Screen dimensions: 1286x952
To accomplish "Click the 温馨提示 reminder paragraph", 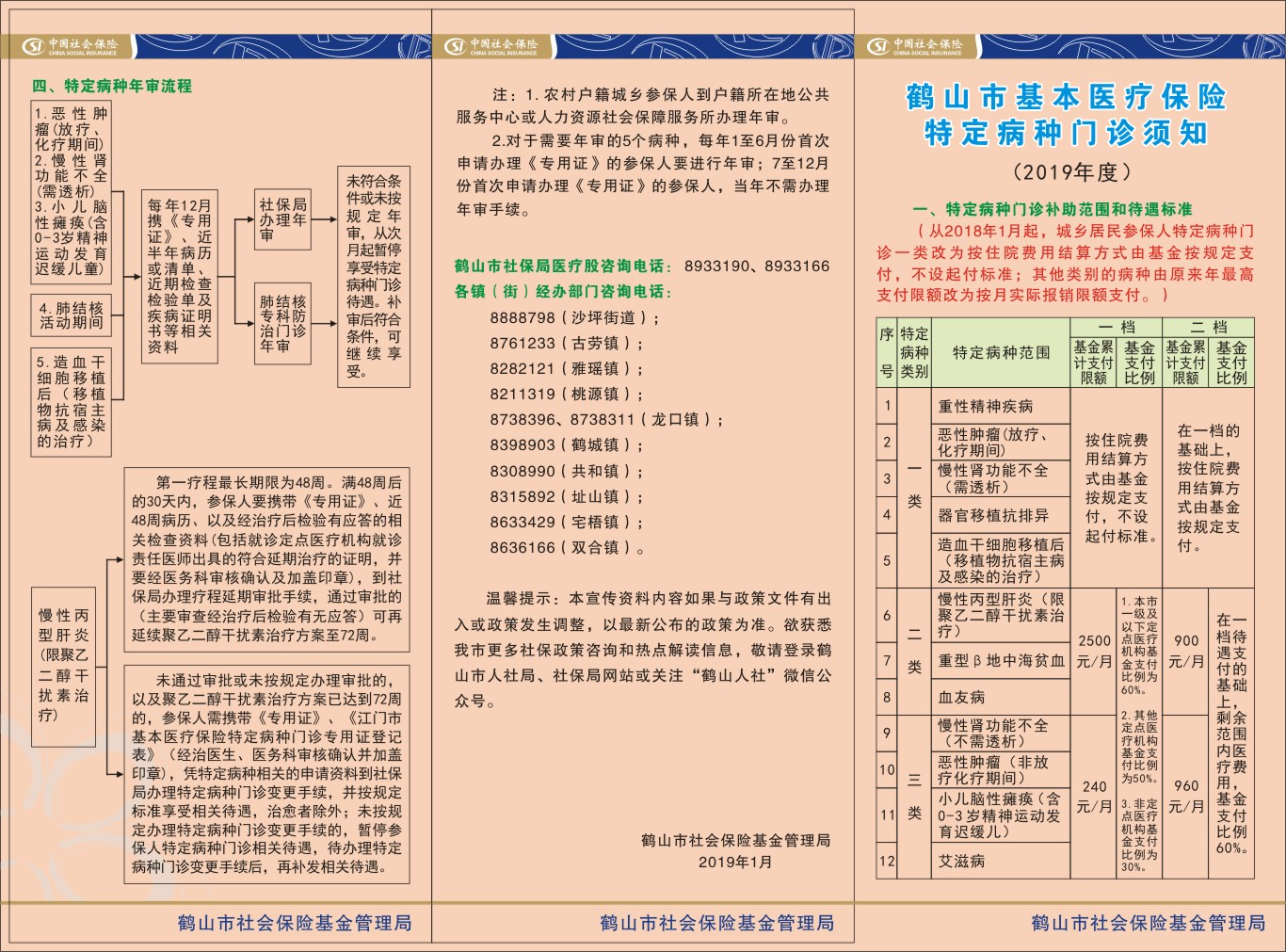I will click(643, 650).
